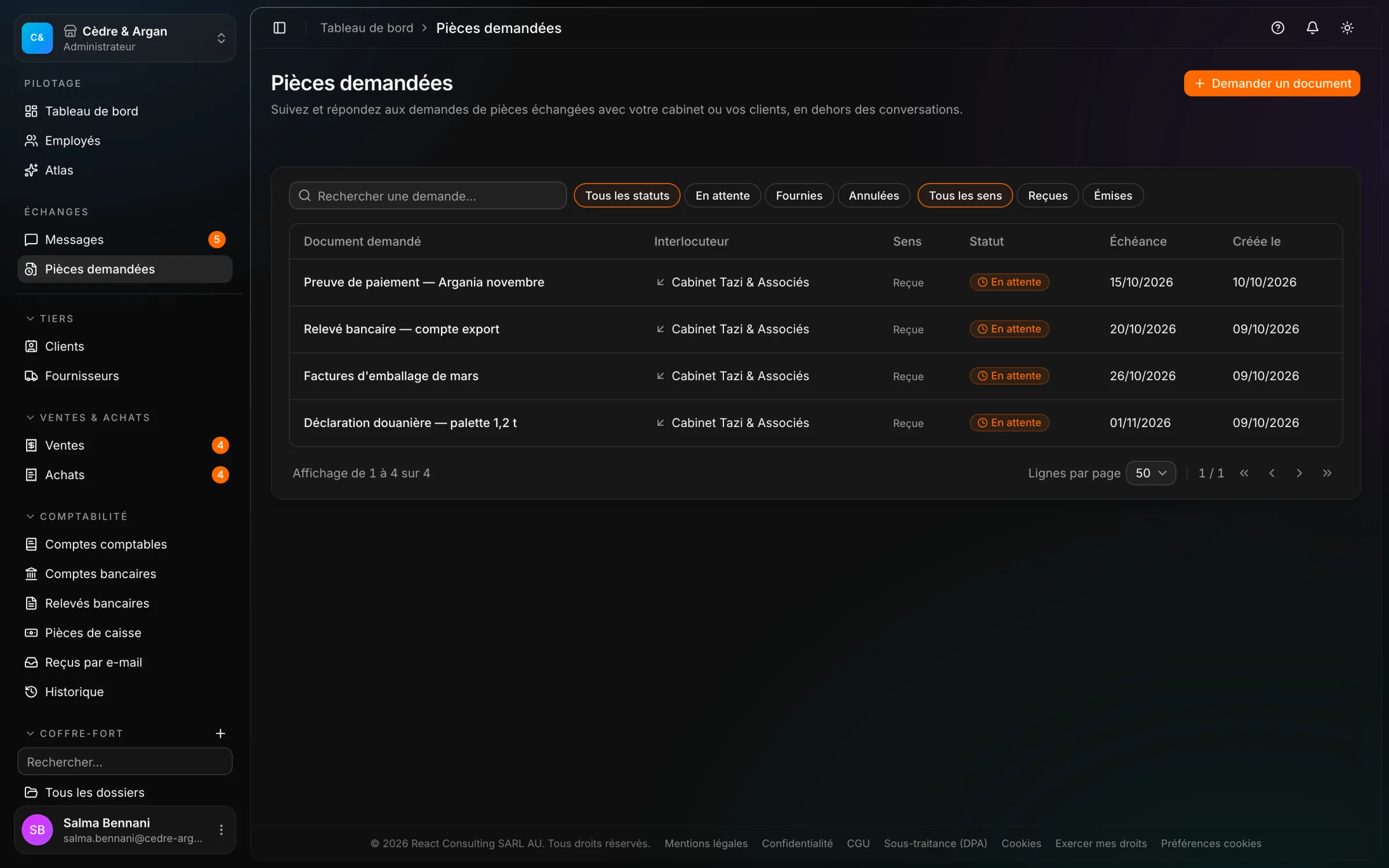Select the Tous les sens filter

(965, 196)
